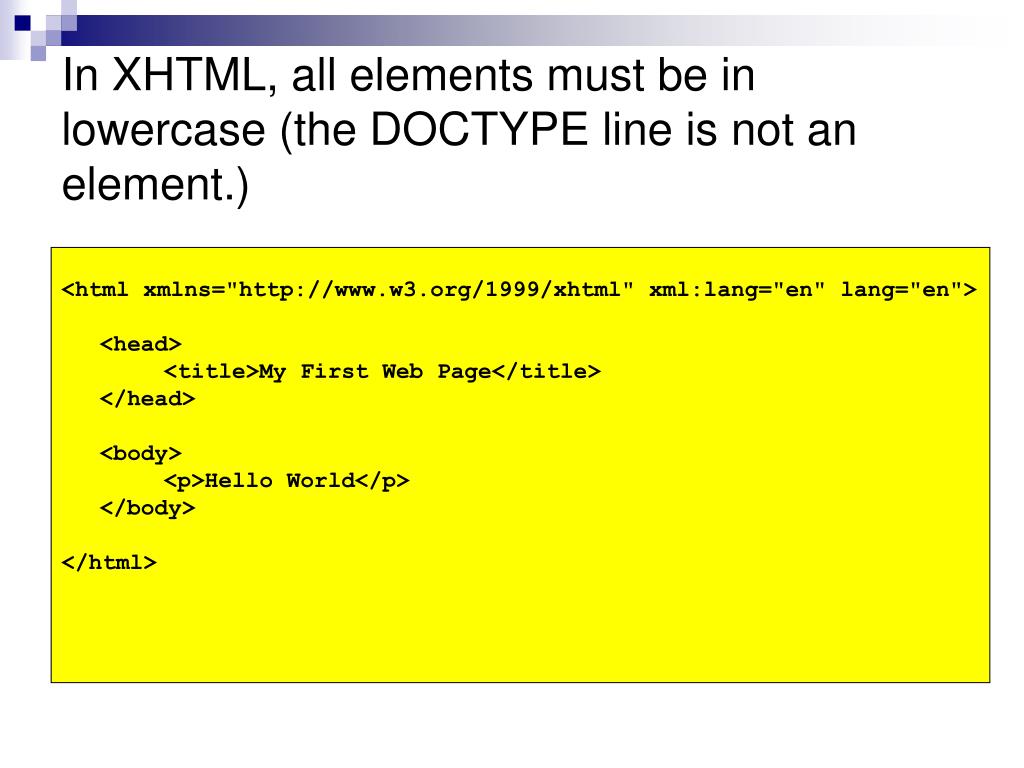
Task: Select the closing </head> tag line
Action: (x=147, y=398)
